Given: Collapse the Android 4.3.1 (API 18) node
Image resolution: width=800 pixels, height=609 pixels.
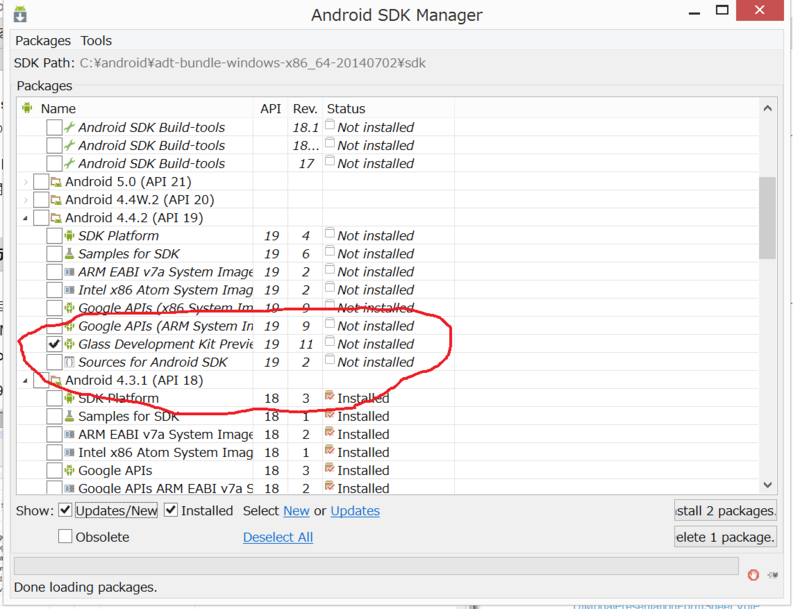Looking at the screenshot, I should coord(26,380).
